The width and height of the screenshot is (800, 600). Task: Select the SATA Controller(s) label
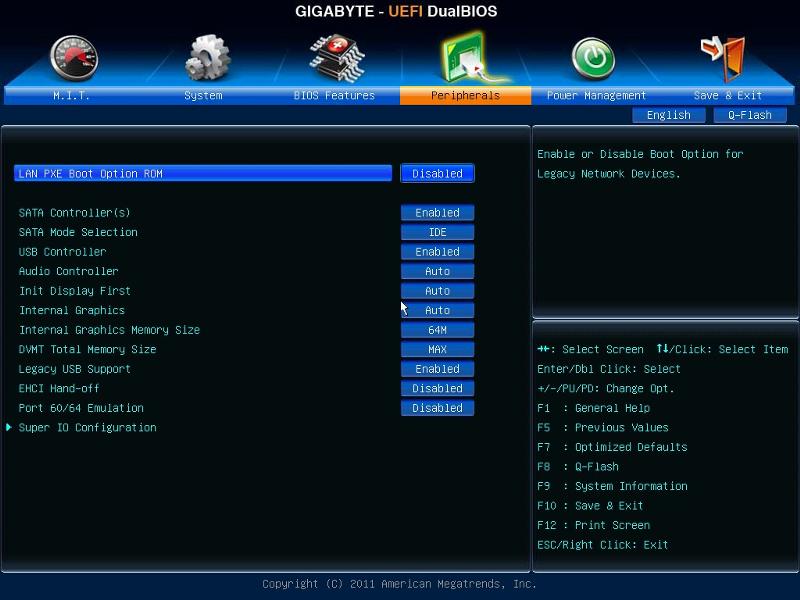[74, 213]
